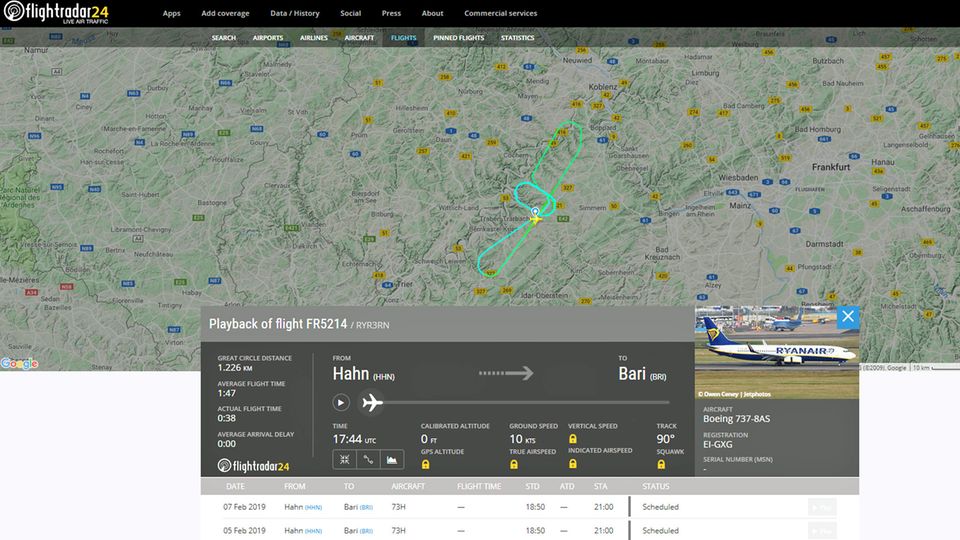Go to the Pinned Flights tab
The width and height of the screenshot is (960, 540).
coord(459,38)
